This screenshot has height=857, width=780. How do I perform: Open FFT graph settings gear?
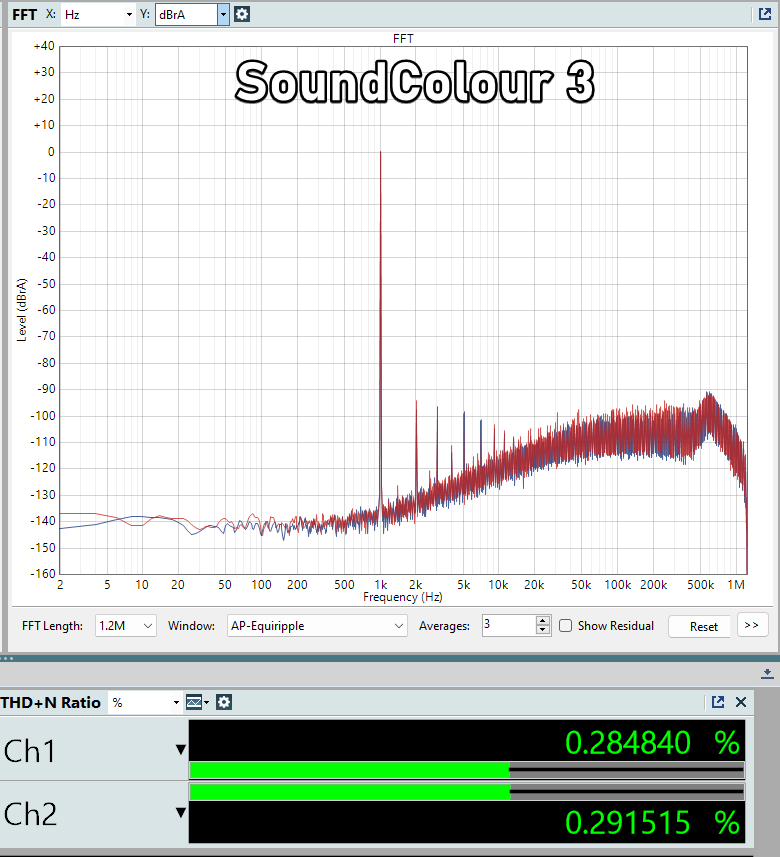[x=242, y=14]
